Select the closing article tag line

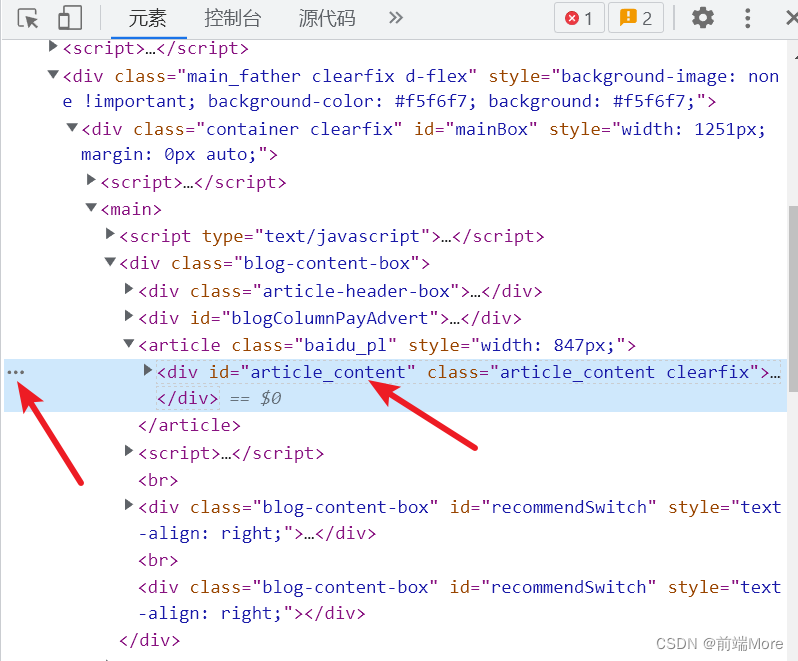pos(189,425)
